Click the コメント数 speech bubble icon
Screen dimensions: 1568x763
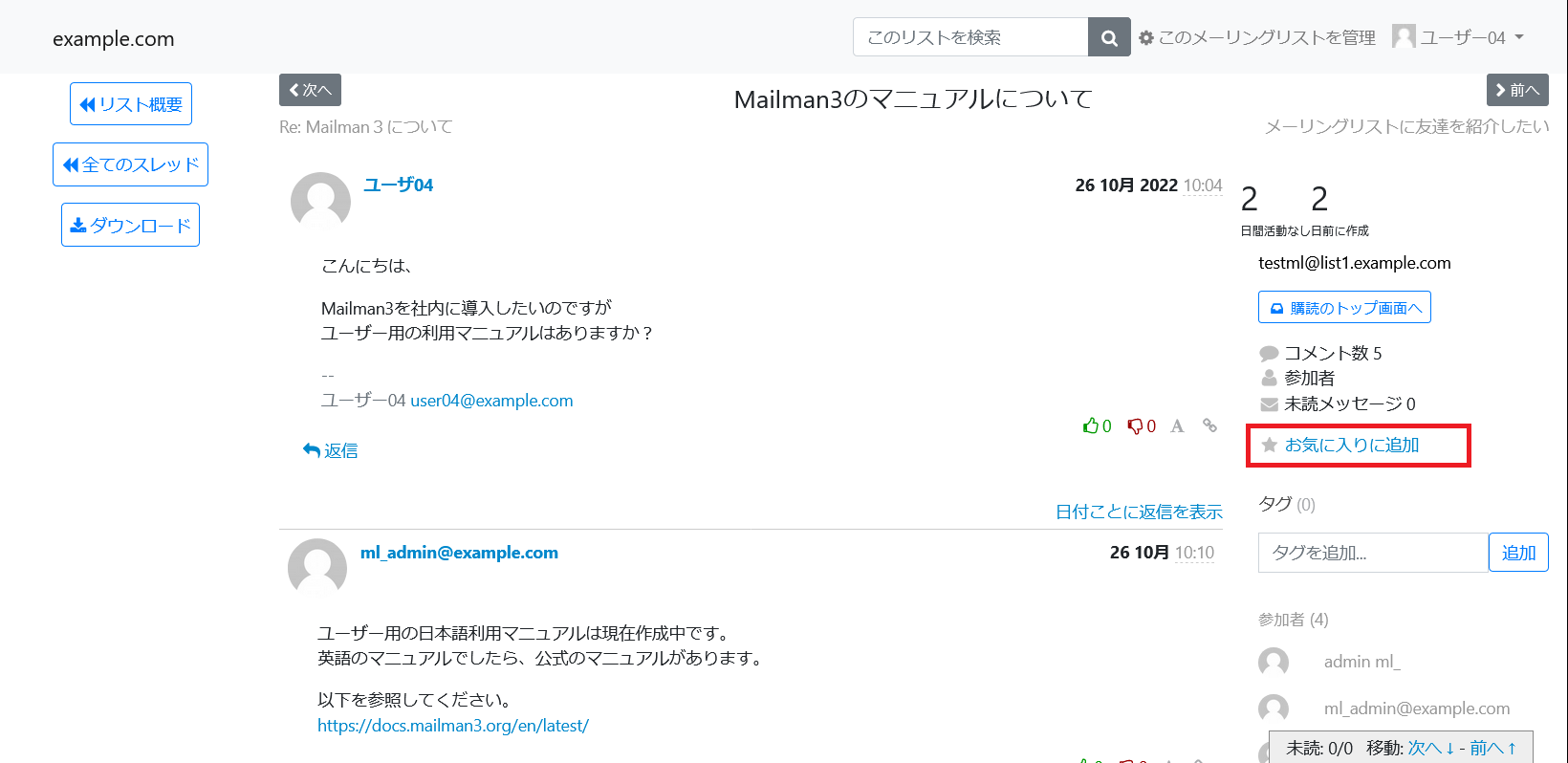1269,354
